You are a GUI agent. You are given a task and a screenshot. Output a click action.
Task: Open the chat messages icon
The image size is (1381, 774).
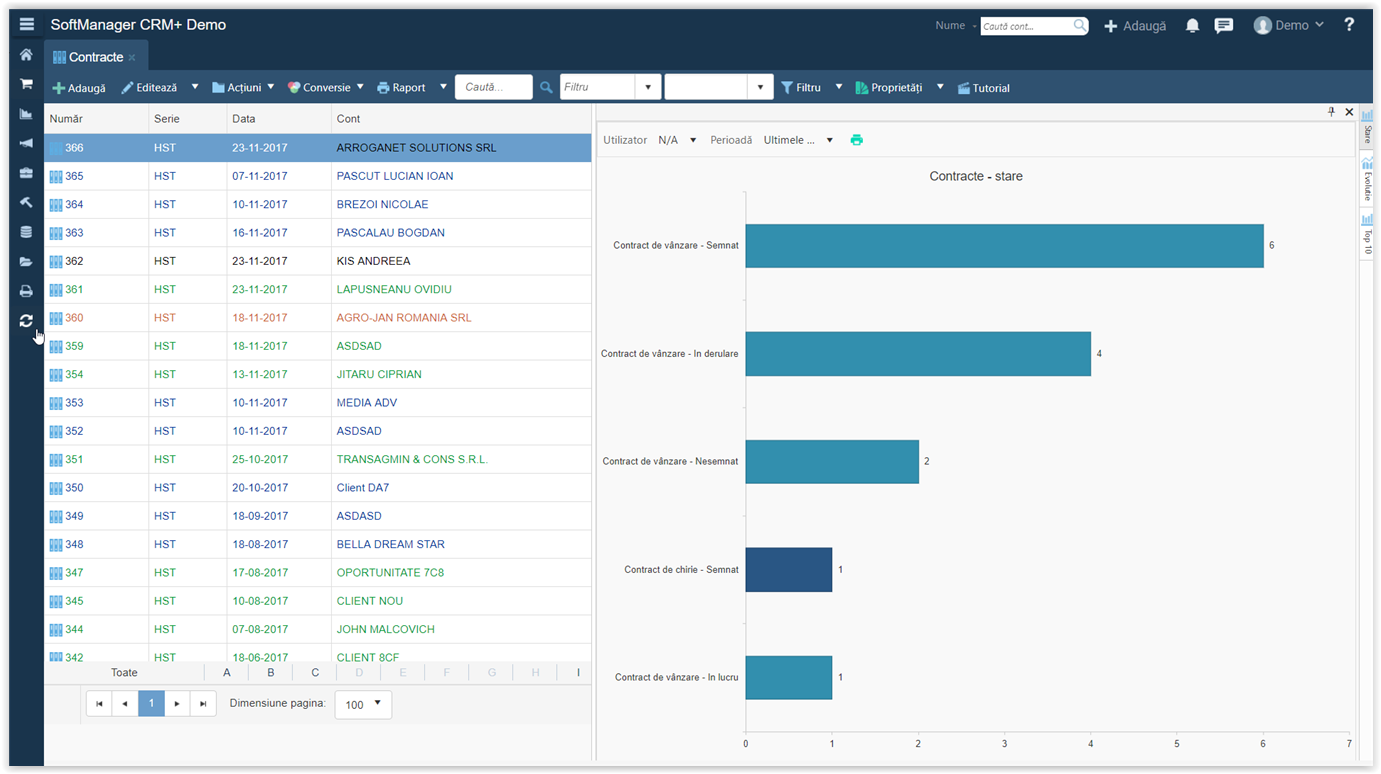coord(1223,26)
